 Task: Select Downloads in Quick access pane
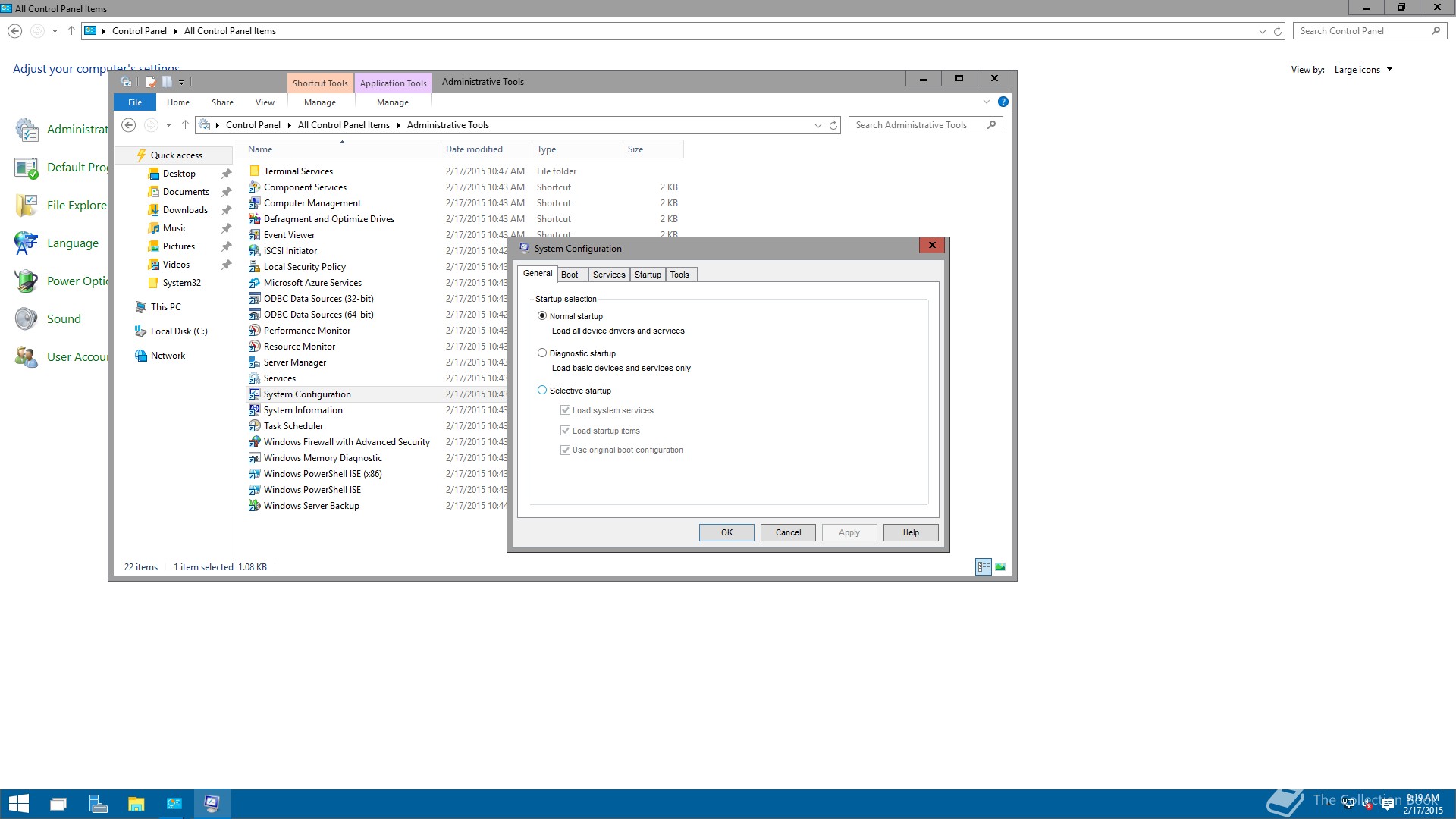click(185, 210)
